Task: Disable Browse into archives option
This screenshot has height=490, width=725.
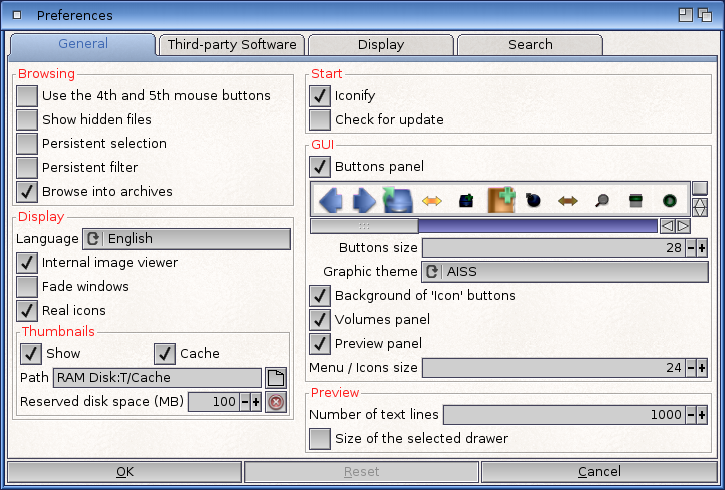Action: [x=27, y=192]
